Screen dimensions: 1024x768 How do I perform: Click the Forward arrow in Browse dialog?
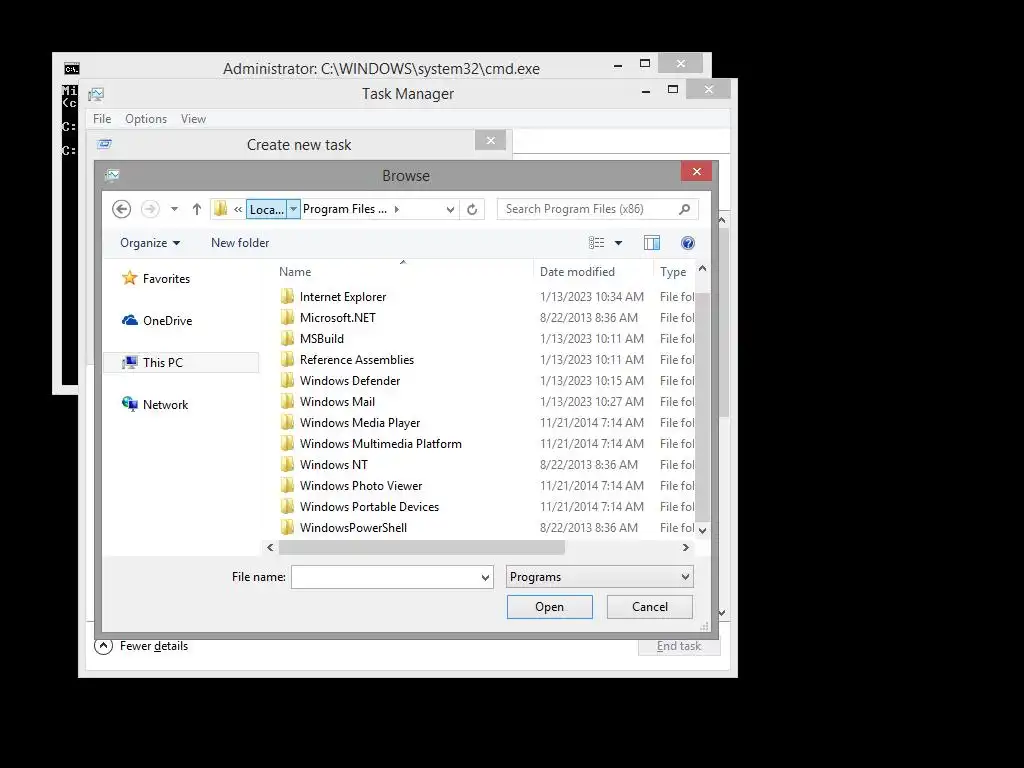(150, 209)
